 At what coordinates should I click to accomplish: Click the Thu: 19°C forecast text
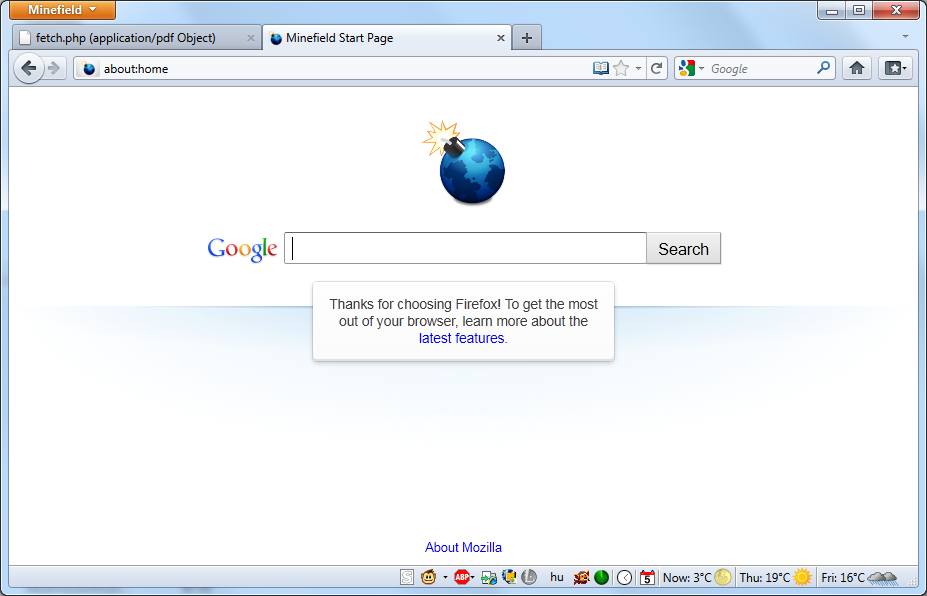point(765,578)
